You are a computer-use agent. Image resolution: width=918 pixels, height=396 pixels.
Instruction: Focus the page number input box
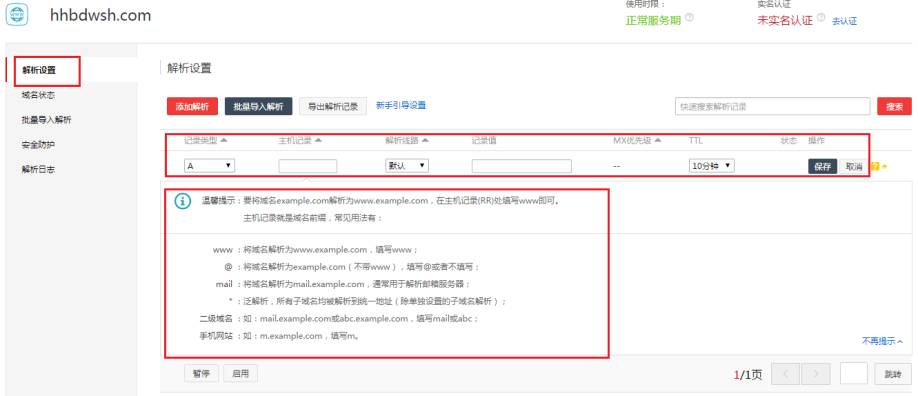[x=854, y=374]
